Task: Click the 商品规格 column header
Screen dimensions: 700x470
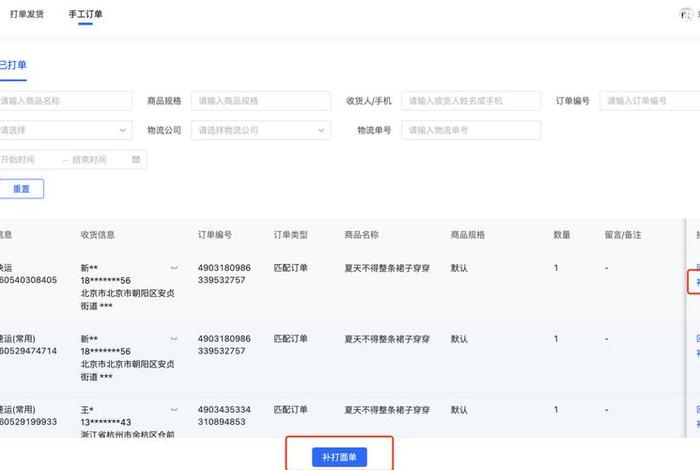Action: point(468,235)
